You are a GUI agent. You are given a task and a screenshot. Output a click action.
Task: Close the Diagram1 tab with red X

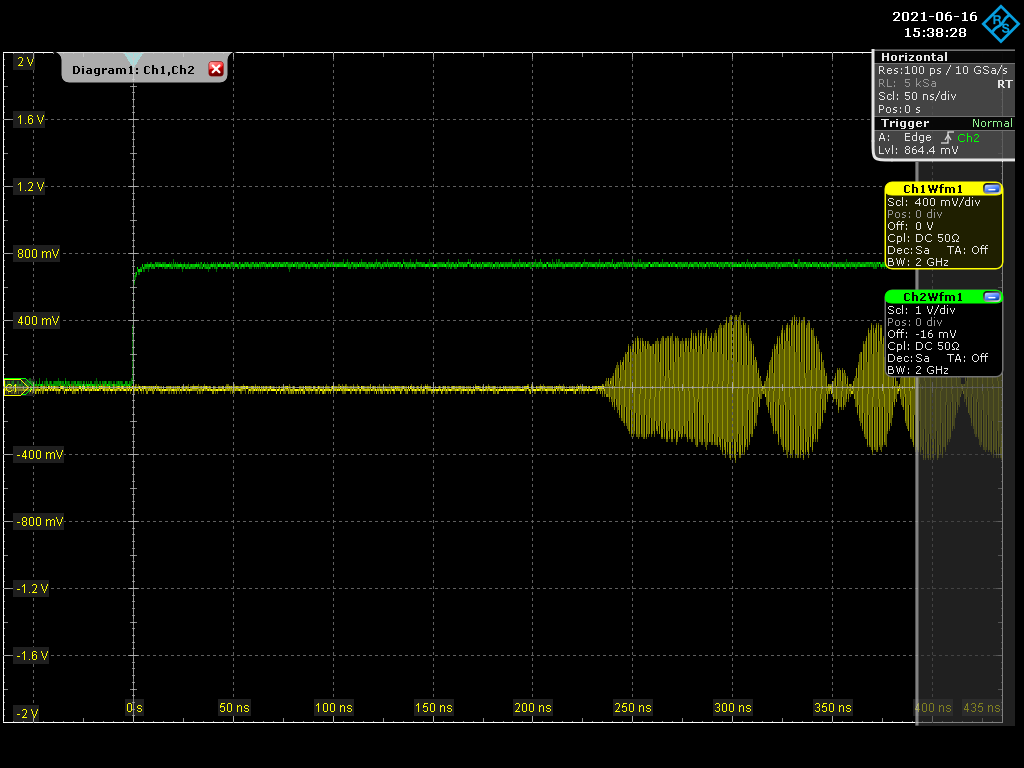click(x=215, y=69)
